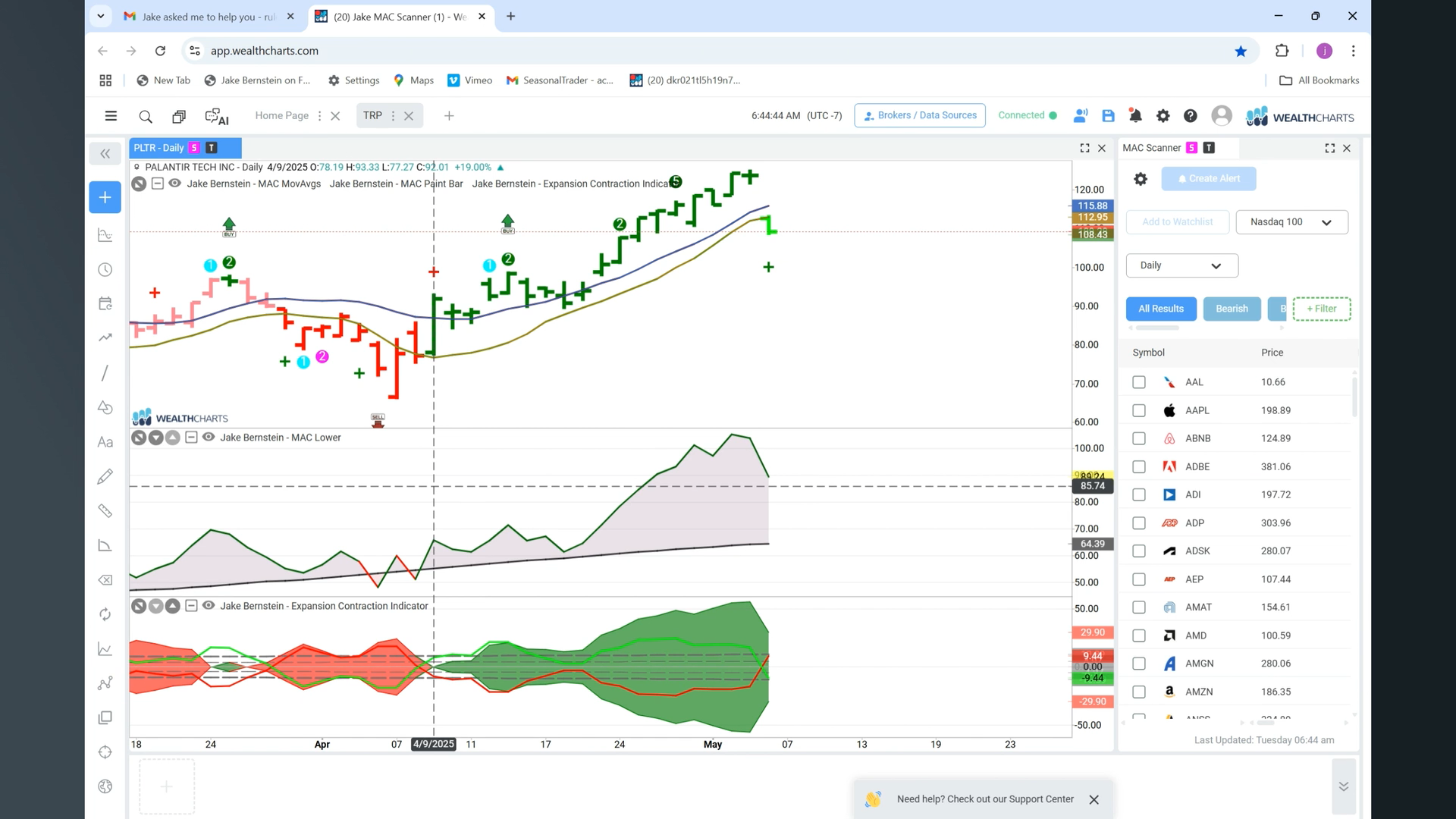The width and height of the screenshot is (1456, 819).
Task: Move MAC Lower pane down arrow
Action: [155, 438]
